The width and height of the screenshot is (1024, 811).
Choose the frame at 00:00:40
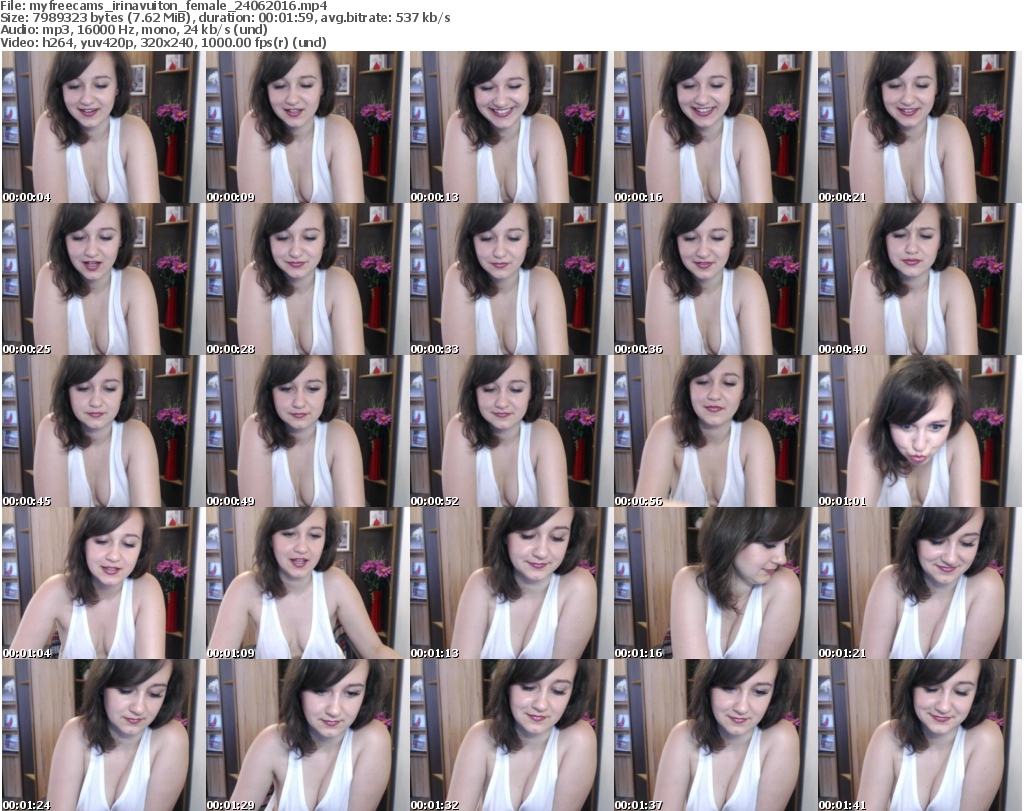tap(920, 279)
